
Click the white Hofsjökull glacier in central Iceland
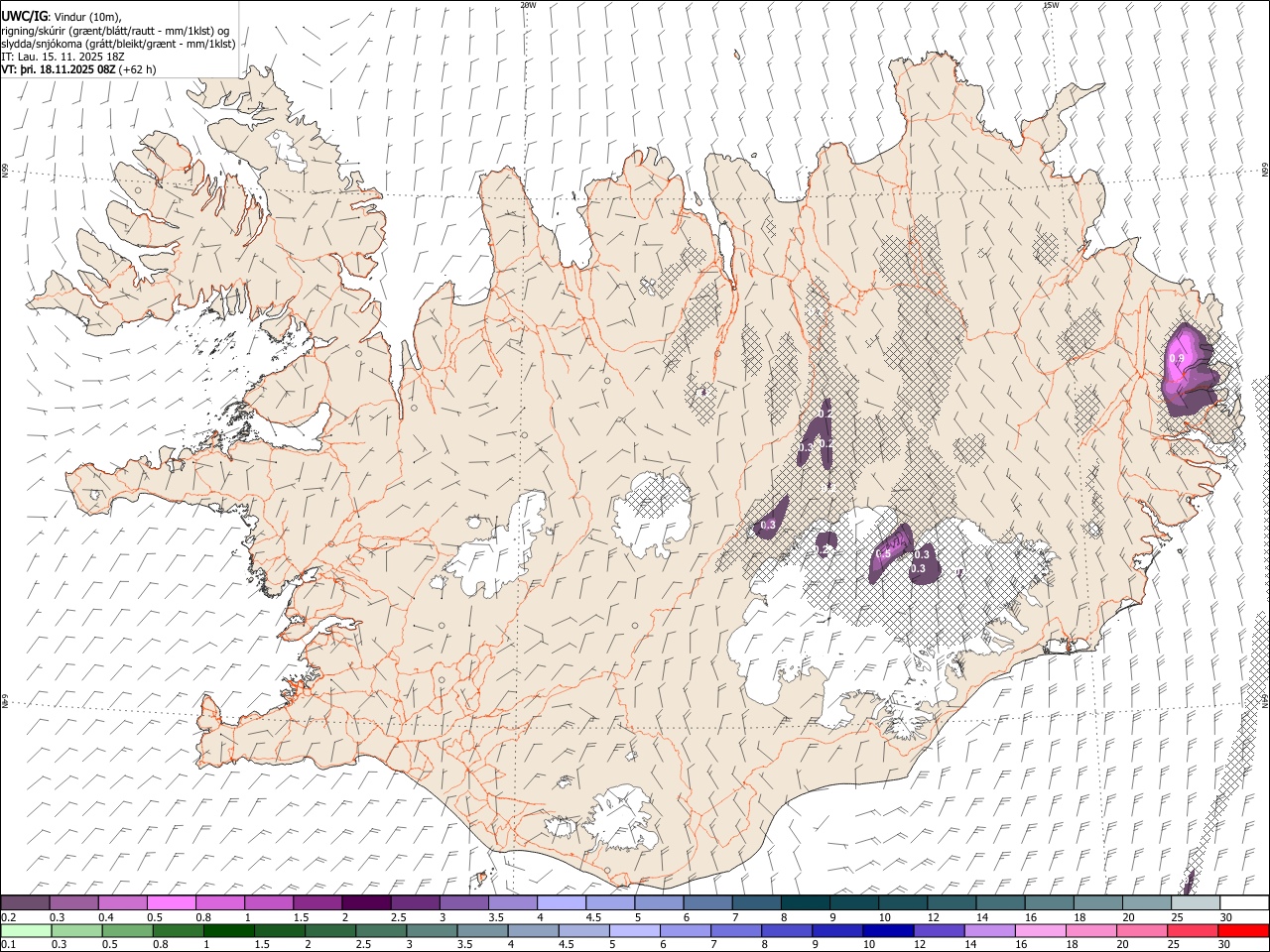[652, 513]
